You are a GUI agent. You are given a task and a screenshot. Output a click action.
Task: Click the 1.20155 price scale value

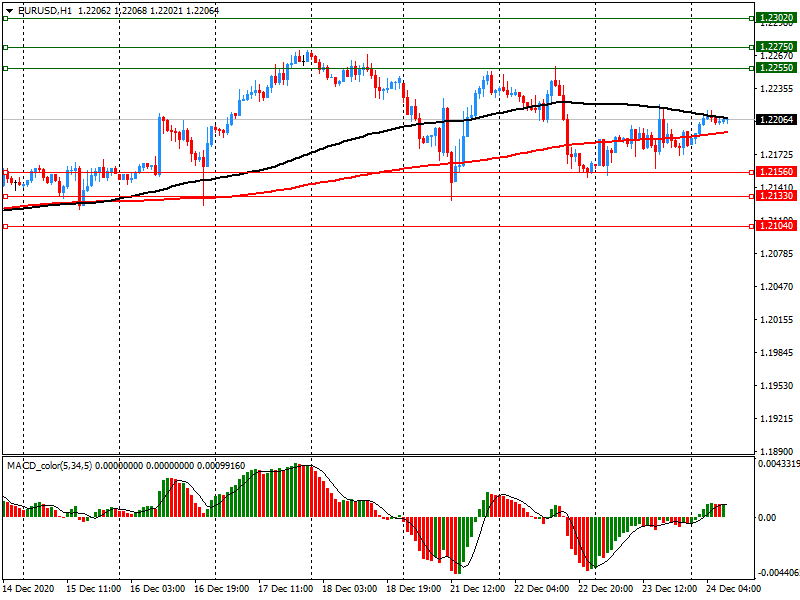[x=777, y=320]
